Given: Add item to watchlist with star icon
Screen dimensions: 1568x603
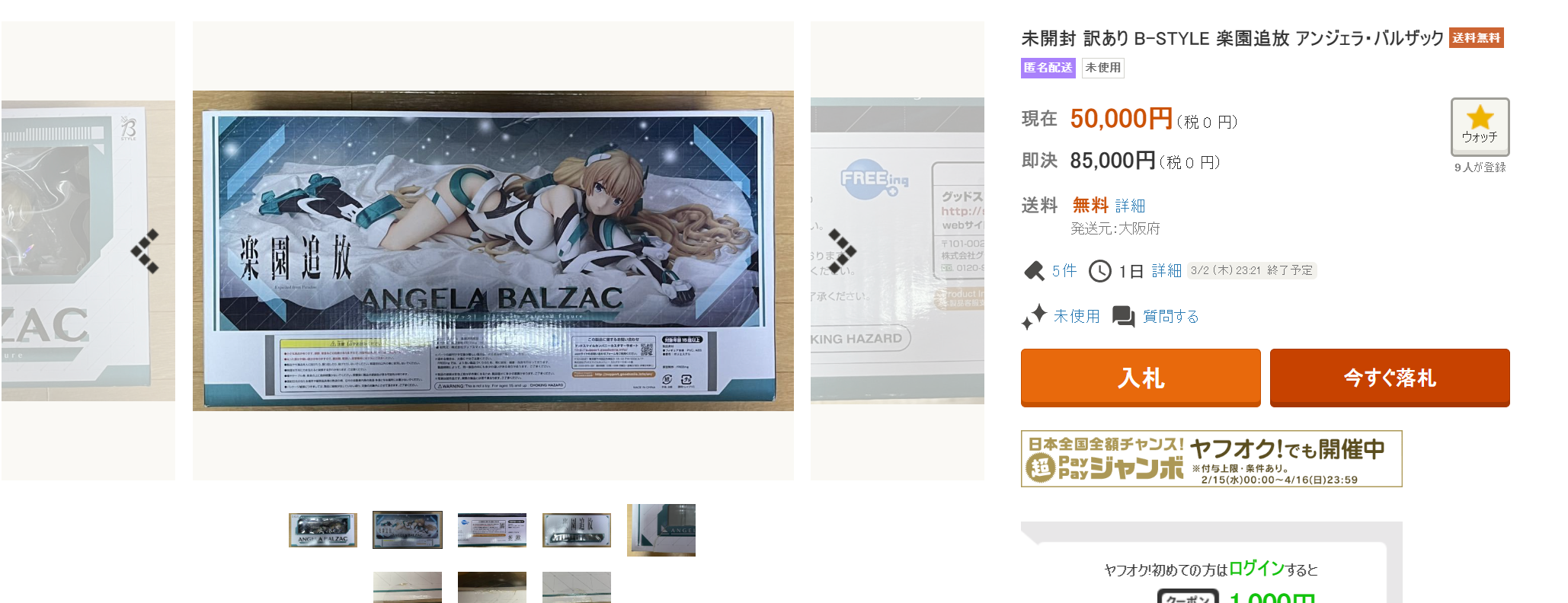Looking at the screenshot, I should [x=1480, y=127].
